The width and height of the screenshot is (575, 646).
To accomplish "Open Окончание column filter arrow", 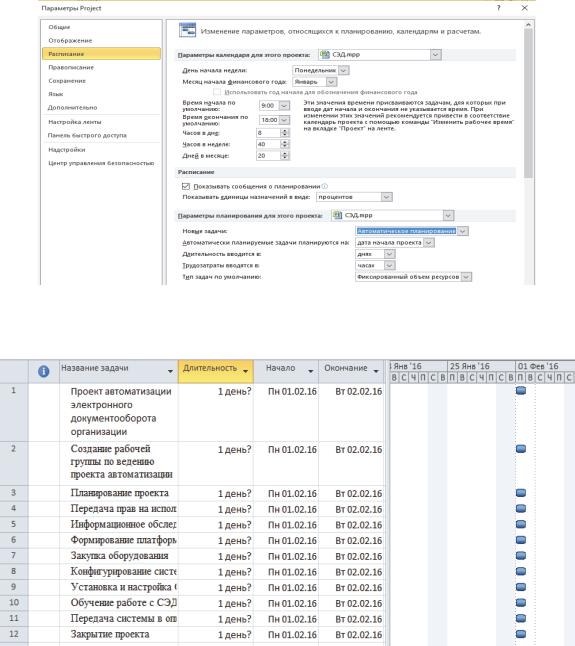I will 376,371.
